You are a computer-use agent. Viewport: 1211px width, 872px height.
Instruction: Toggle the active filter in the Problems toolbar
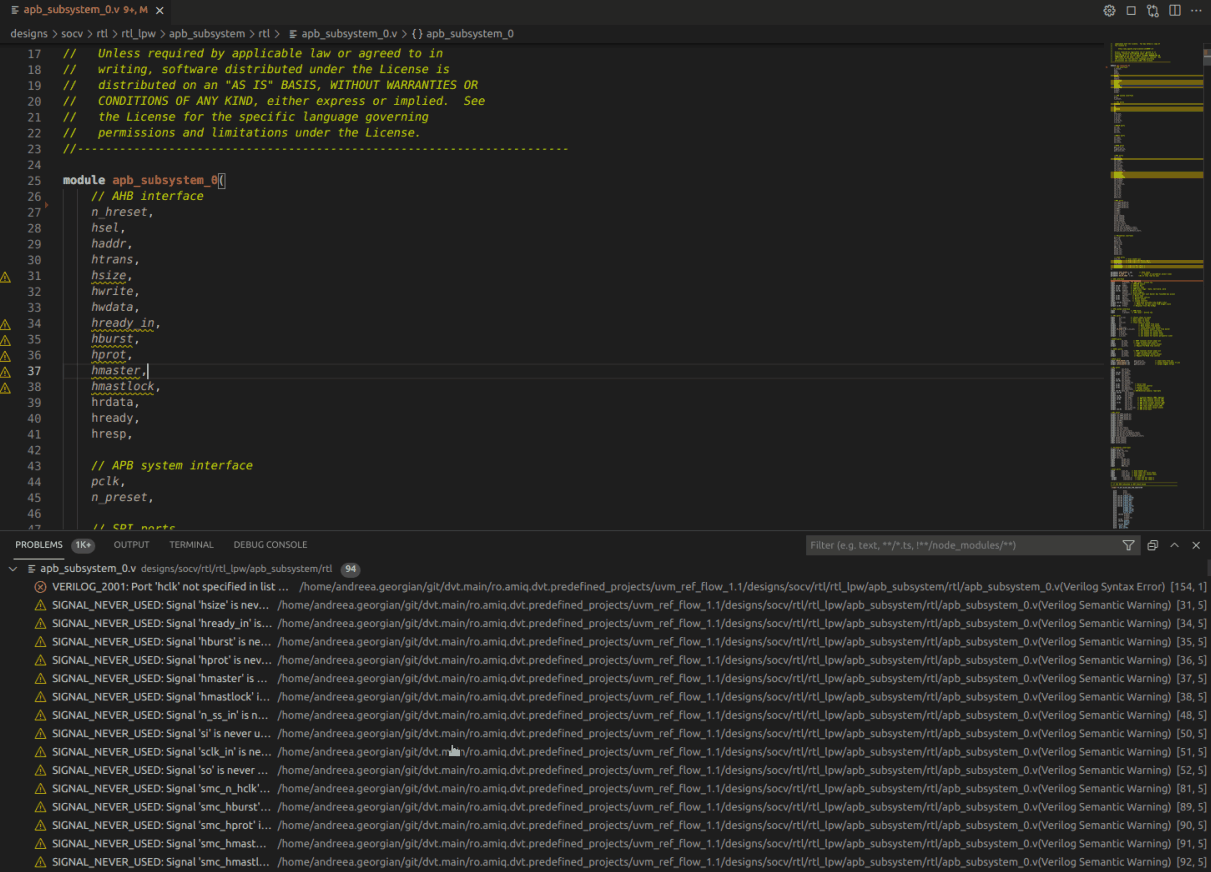click(x=1128, y=545)
